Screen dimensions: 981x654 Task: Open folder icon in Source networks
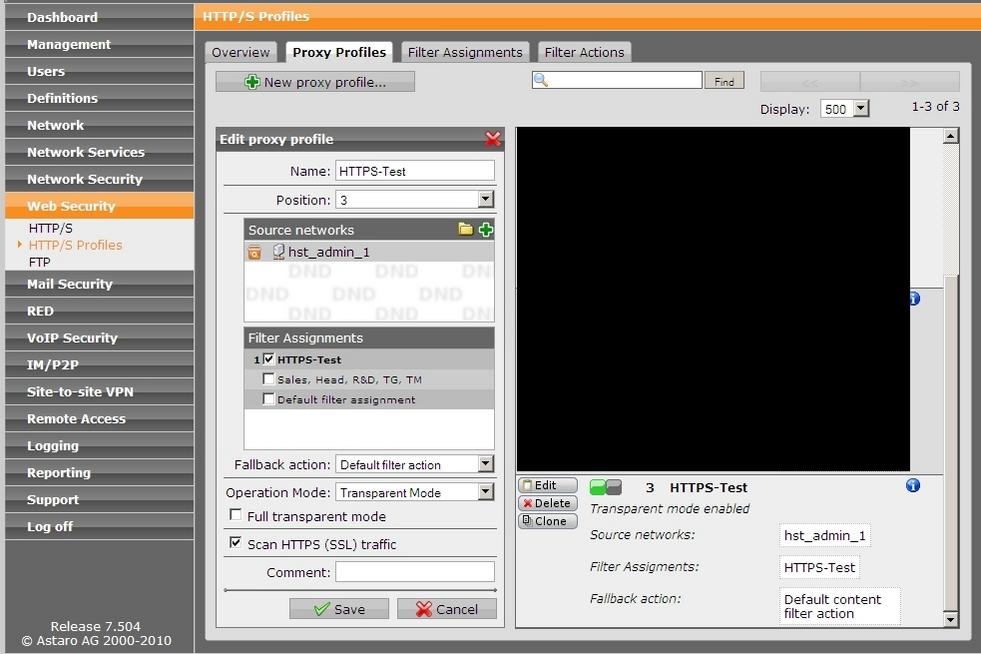point(465,230)
